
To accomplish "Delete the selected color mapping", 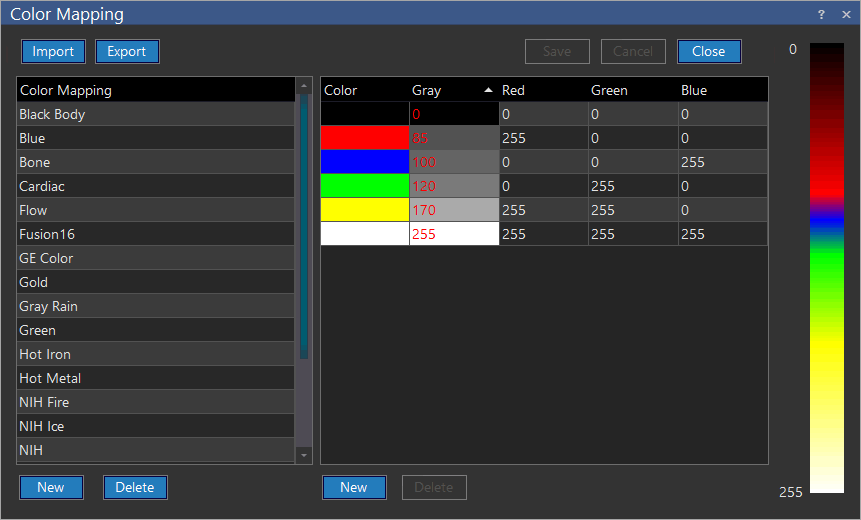I will pyautogui.click(x=135, y=487).
